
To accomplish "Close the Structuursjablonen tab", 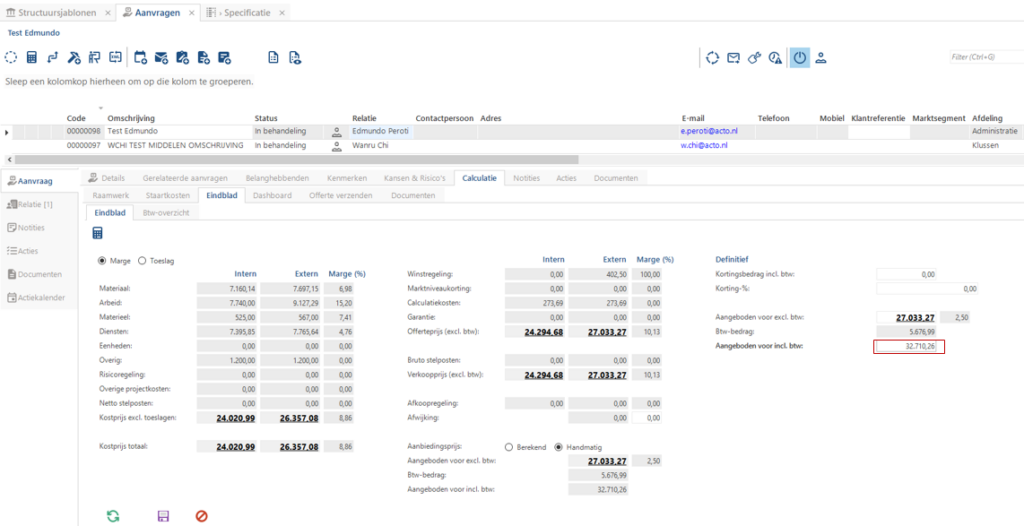I will 108,13.
